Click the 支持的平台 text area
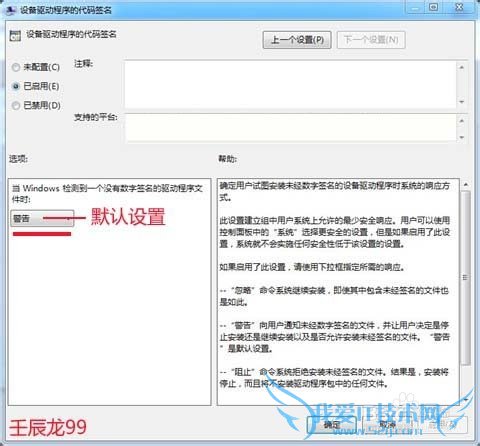Image resolution: width=480 pixels, height=446 pixels. 290,128
